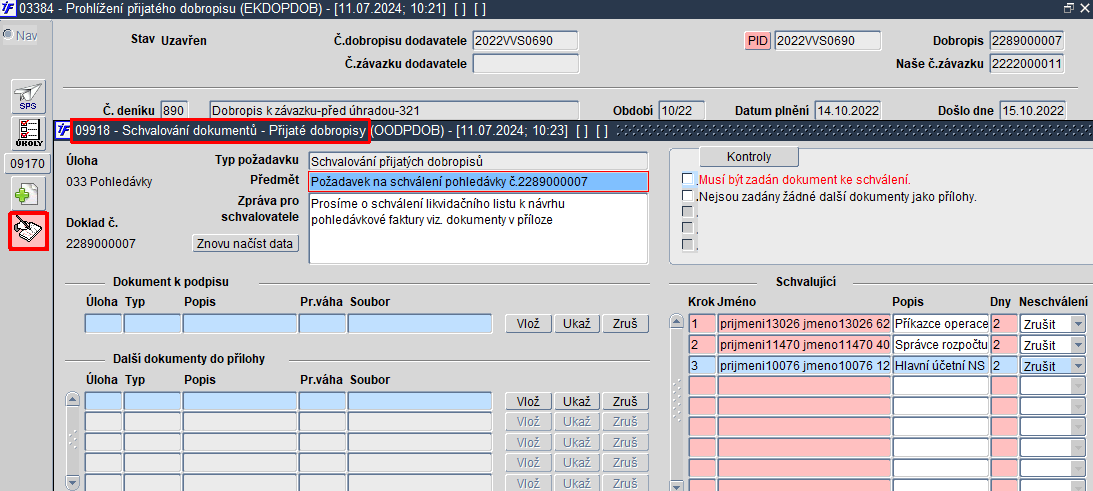Click enabled Vlož in Další dokumenty do přílohy
1093x491 pixels.
(529, 402)
